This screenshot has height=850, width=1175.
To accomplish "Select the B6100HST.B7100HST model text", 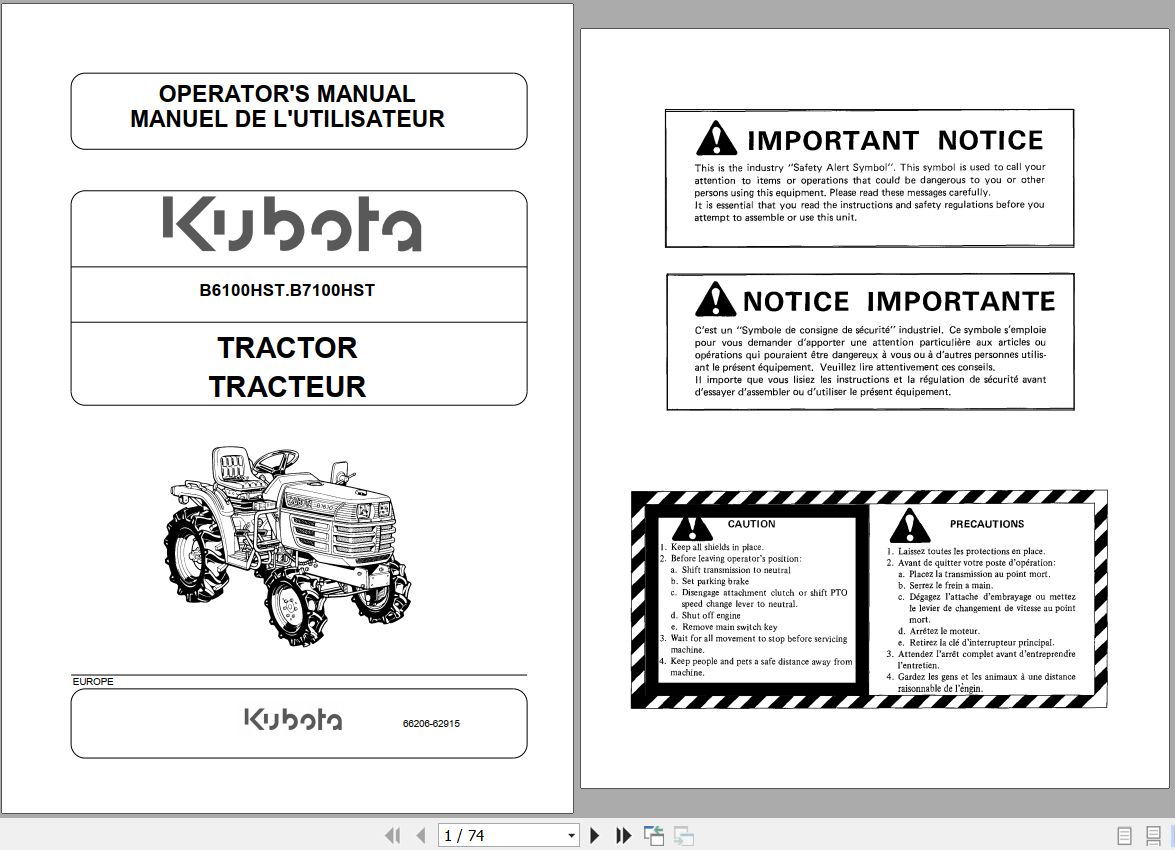I will [287, 290].
